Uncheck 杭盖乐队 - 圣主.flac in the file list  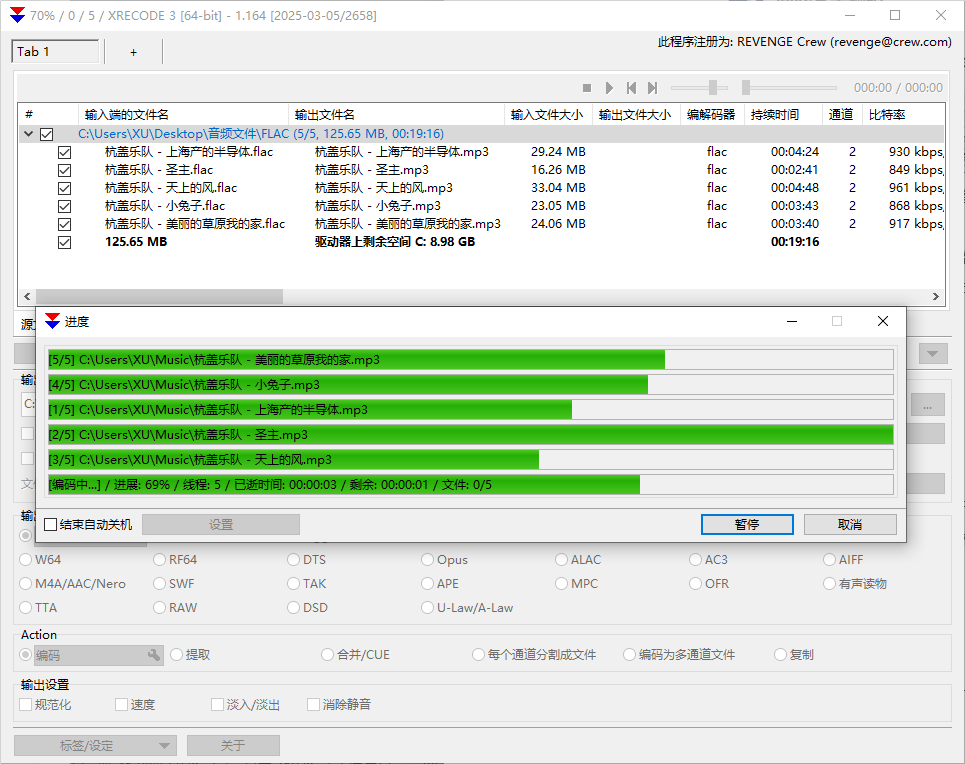coord(64,170)
